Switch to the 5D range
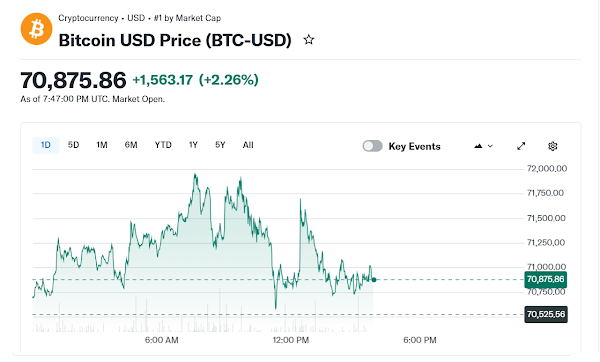The height and width of the screenshot is (362, 600). click(73, 145)
